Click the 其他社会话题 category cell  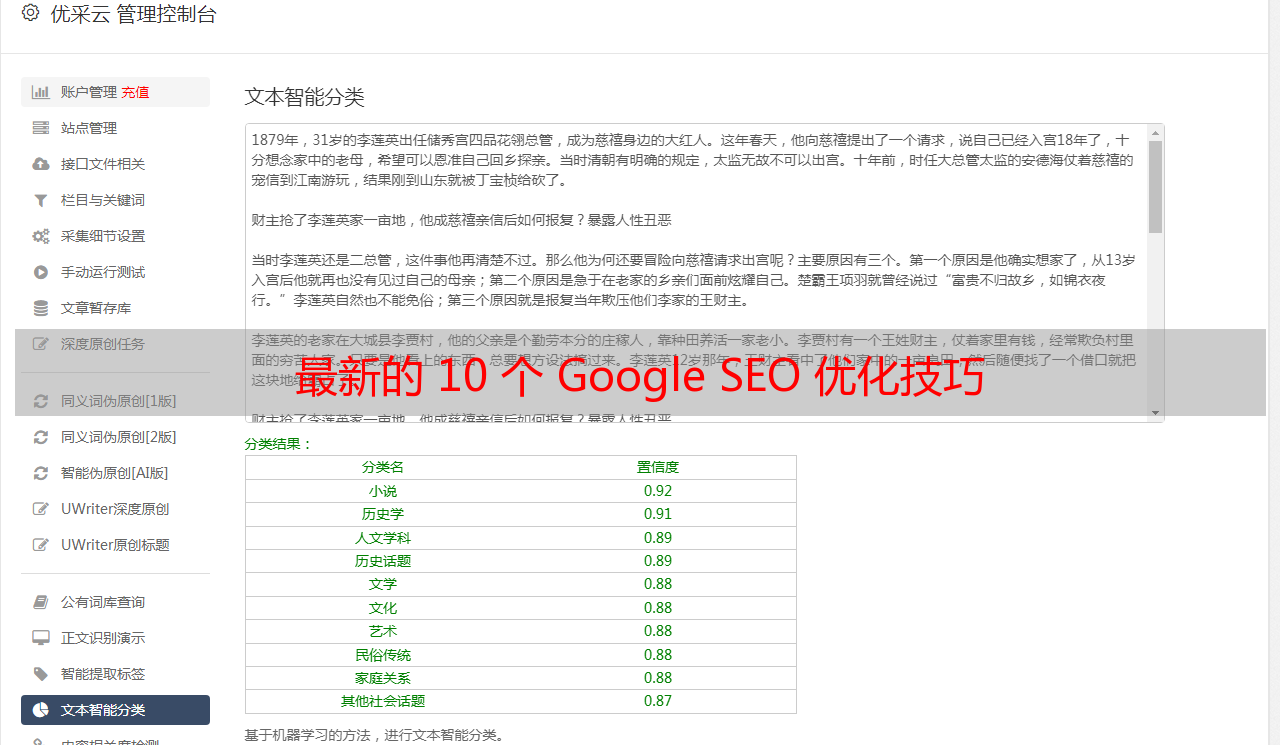(x=383, y=701)
